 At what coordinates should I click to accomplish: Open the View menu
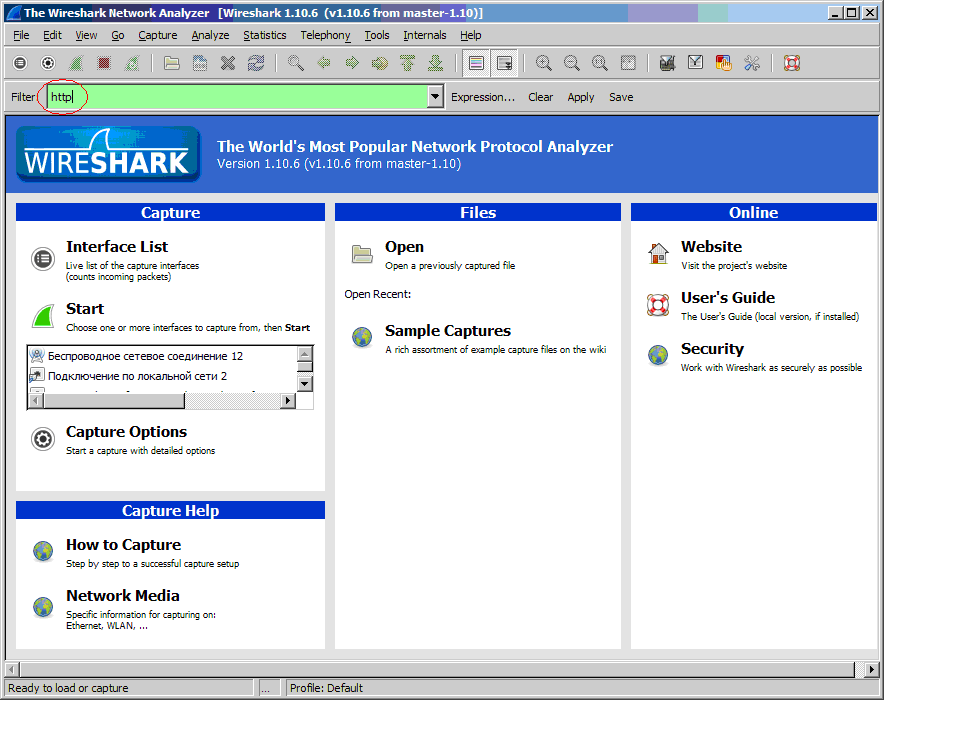(x=86, y=35)
